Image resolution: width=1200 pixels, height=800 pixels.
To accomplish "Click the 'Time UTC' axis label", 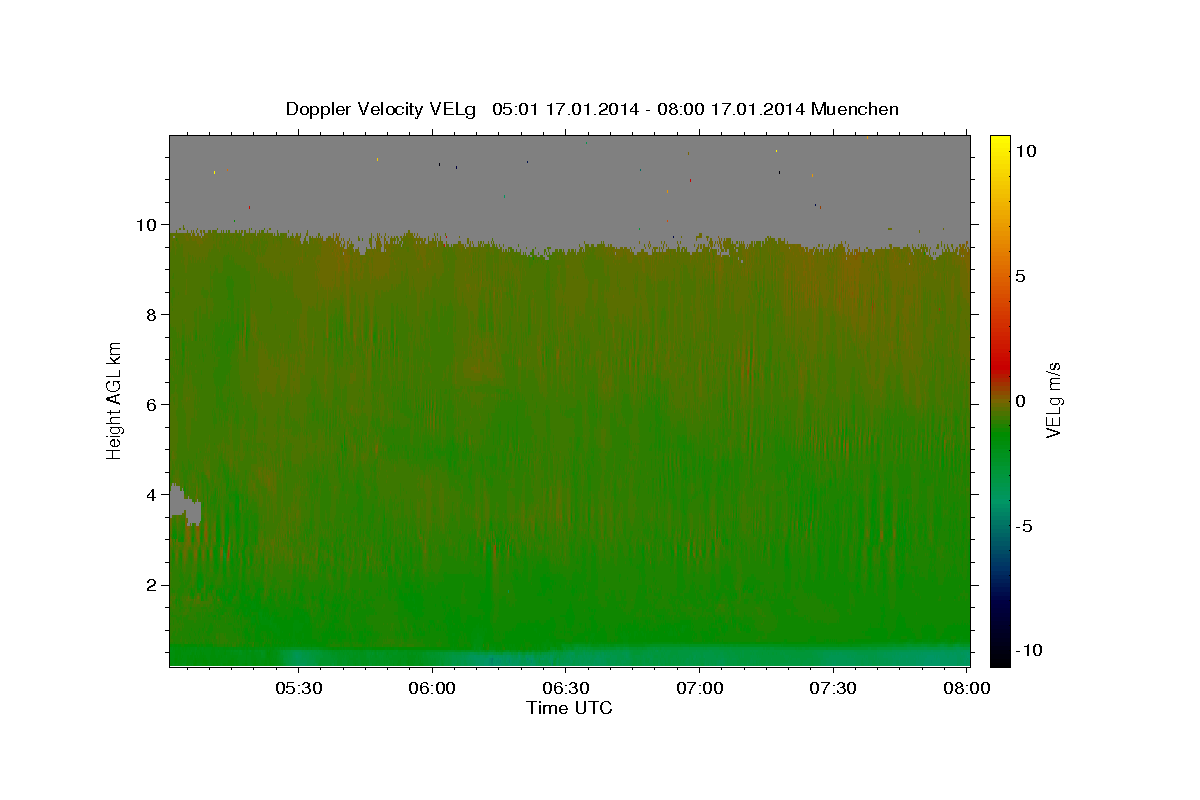I will tap(569, 708).
